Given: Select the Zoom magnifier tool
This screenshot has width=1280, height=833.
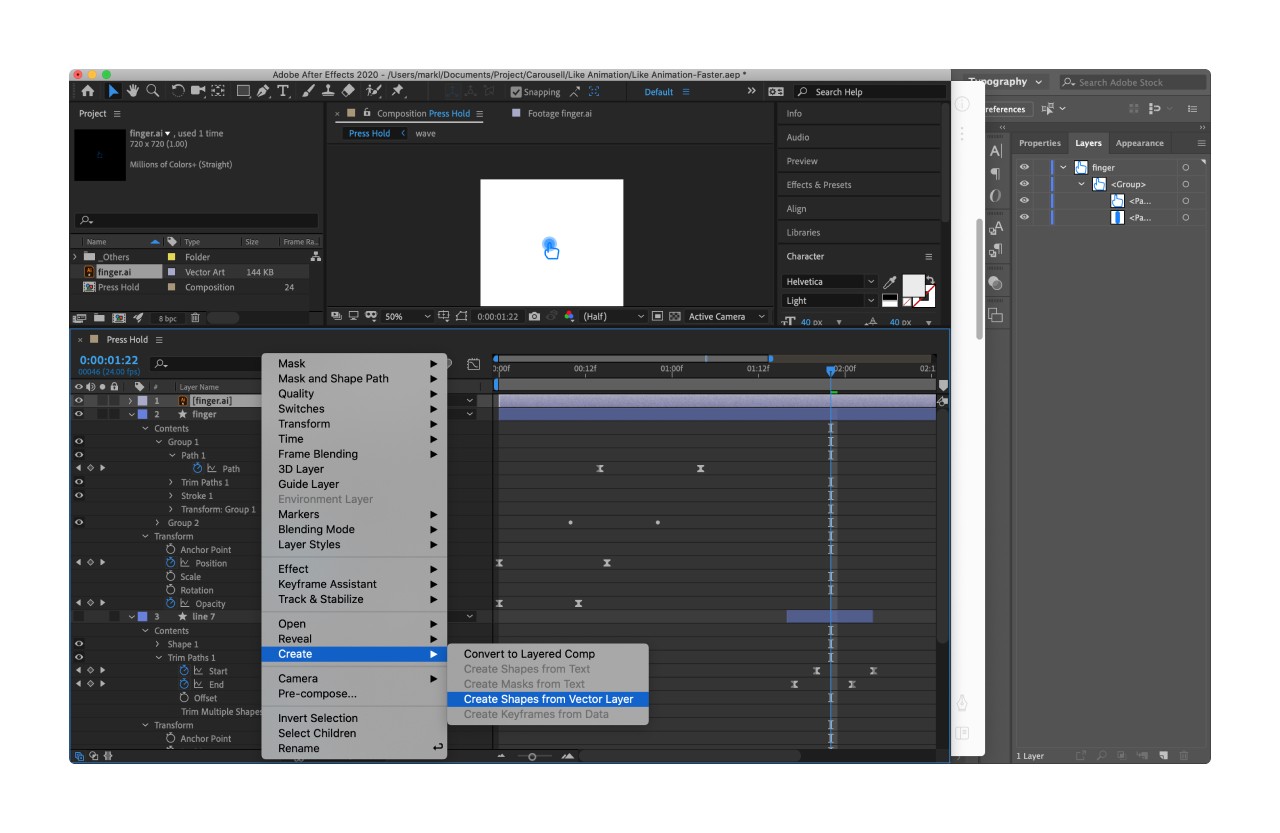Looking at the screenshot, I should coord(153,91).
